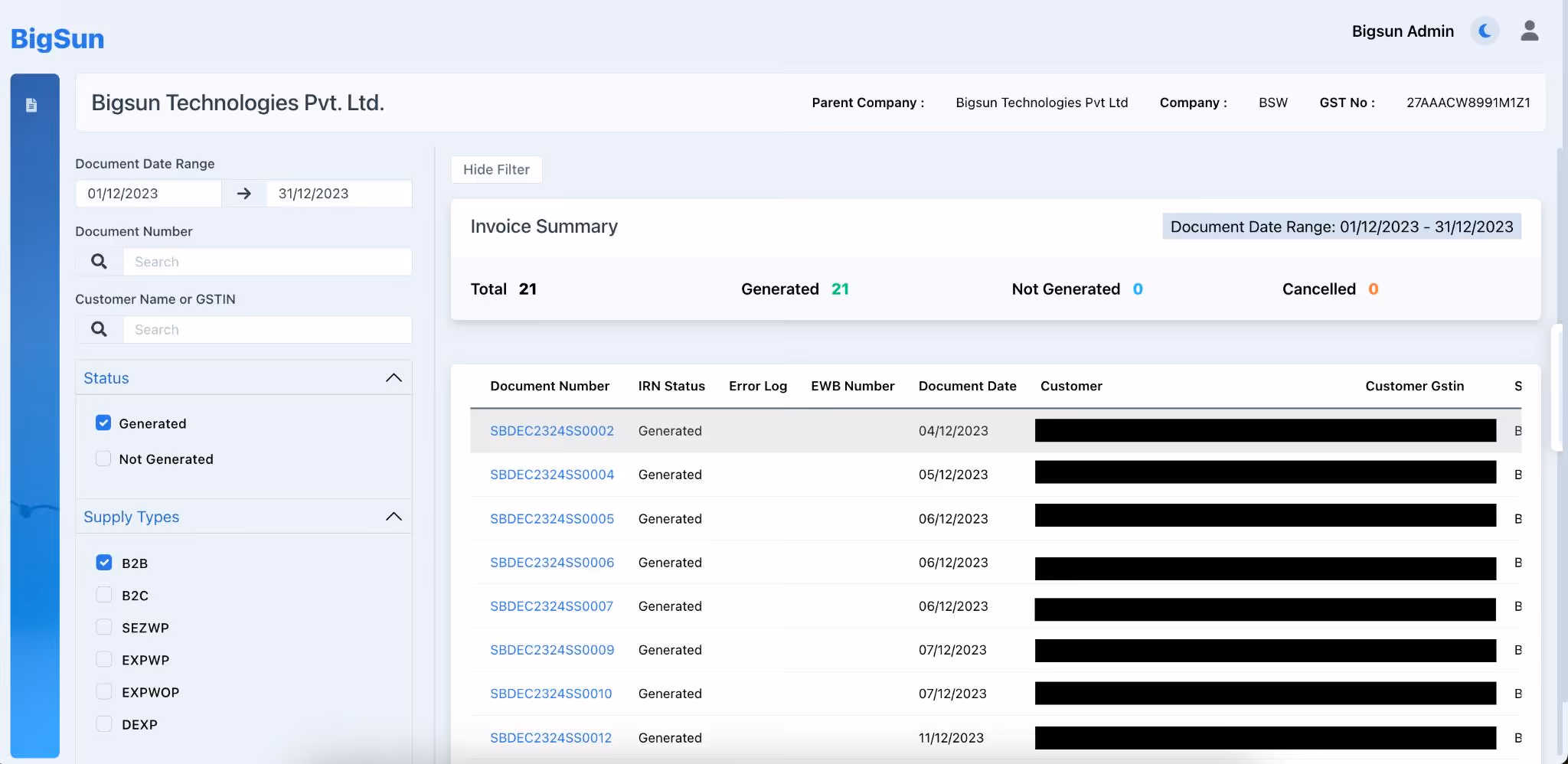Click the 04/12/2023 date cell
The width and height of the screenshot is (1568, 764).
coord(953,431)
